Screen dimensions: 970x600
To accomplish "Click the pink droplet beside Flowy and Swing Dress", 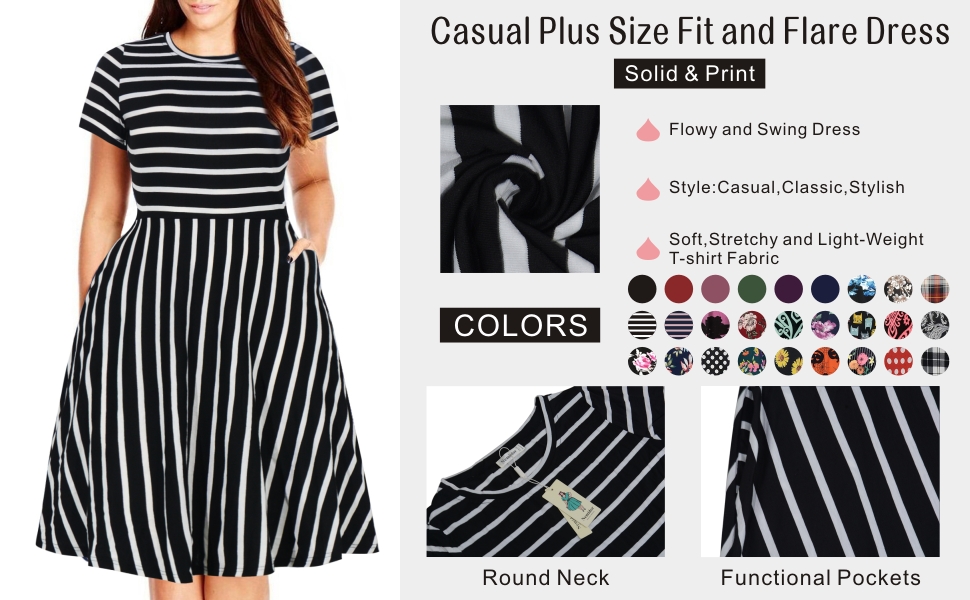I will pos(648,130).
